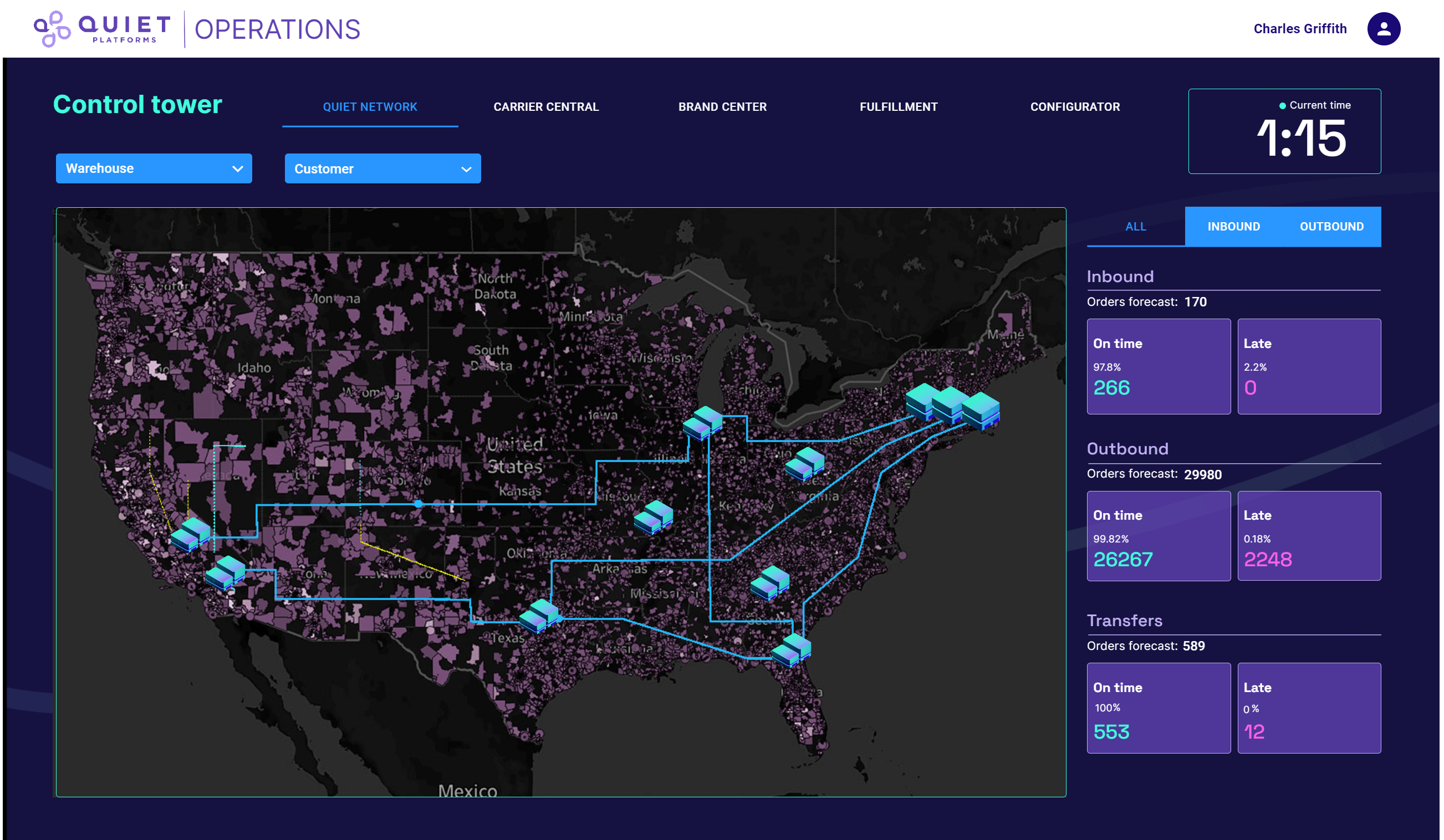Open the Outbound On time 26267 card
Image resolution: width=1444 pixels, height=840 pixels.
pyautogui.click(x=1159, y=536)
